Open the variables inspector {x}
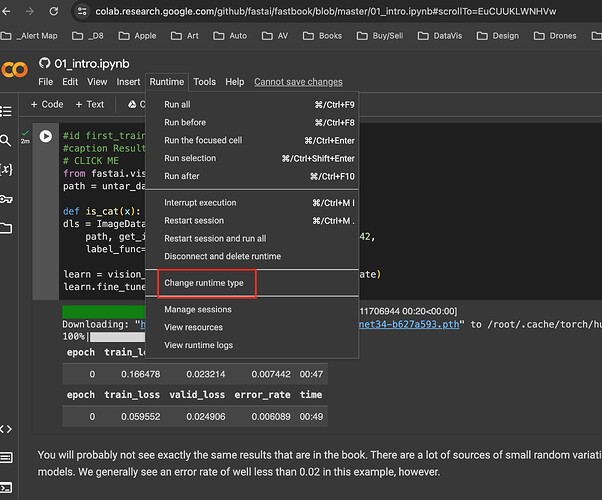602x500 pixels. (6, 170)
